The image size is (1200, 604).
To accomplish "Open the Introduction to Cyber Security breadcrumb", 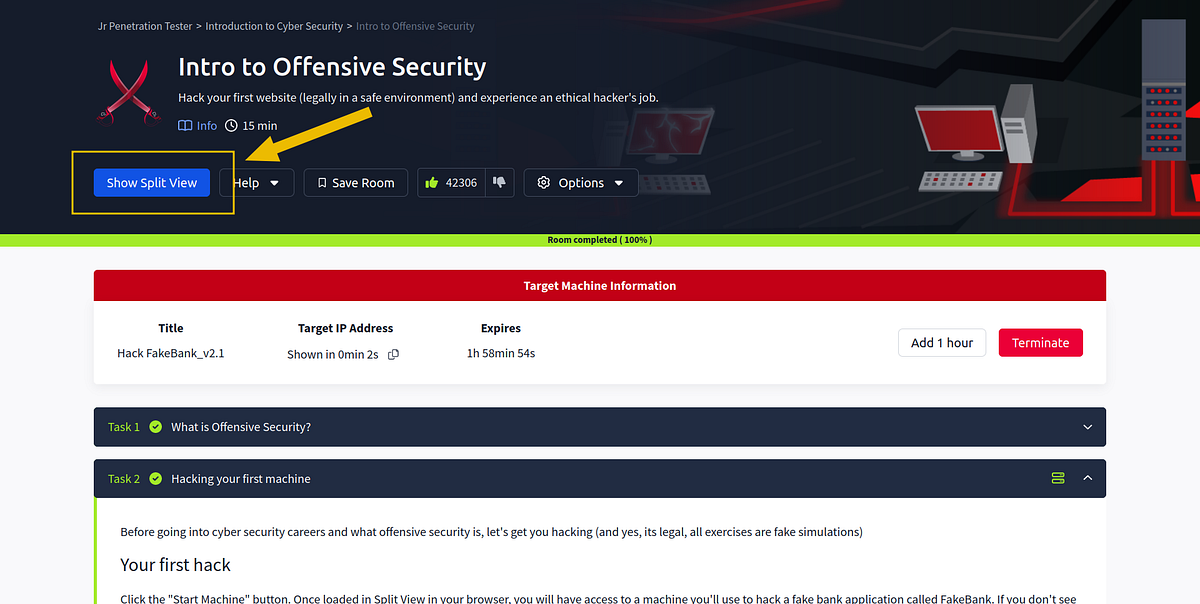I will point(274,25).
